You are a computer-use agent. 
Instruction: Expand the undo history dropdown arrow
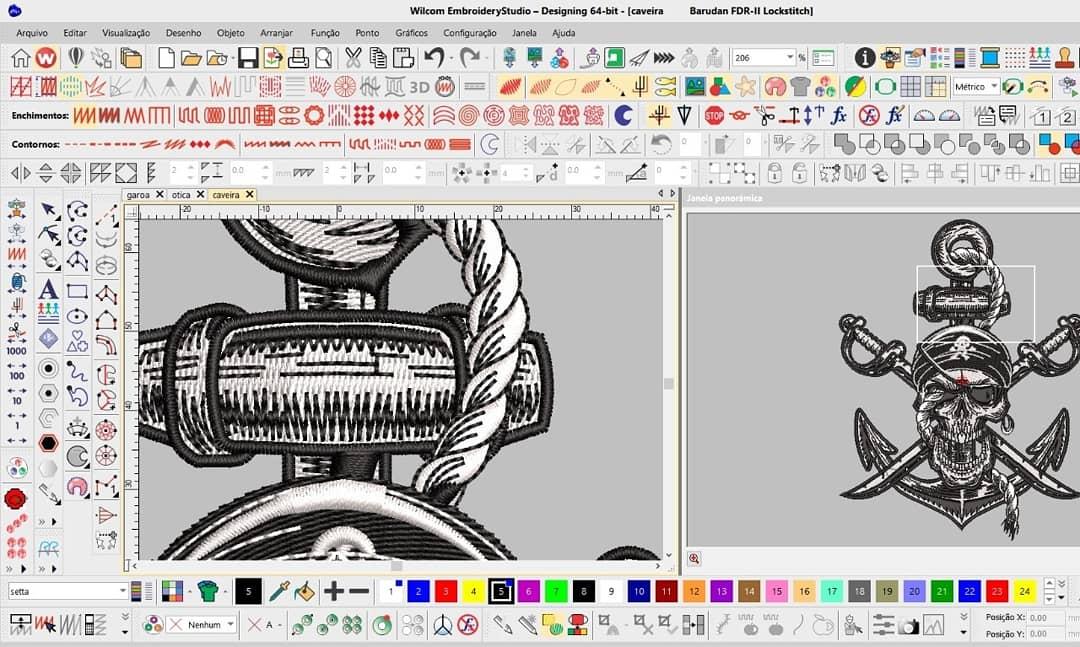450,58
